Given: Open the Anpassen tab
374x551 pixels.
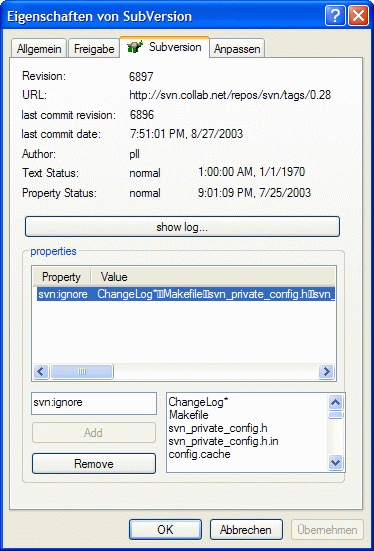Looking at the screenshot, I should [237, 48].
